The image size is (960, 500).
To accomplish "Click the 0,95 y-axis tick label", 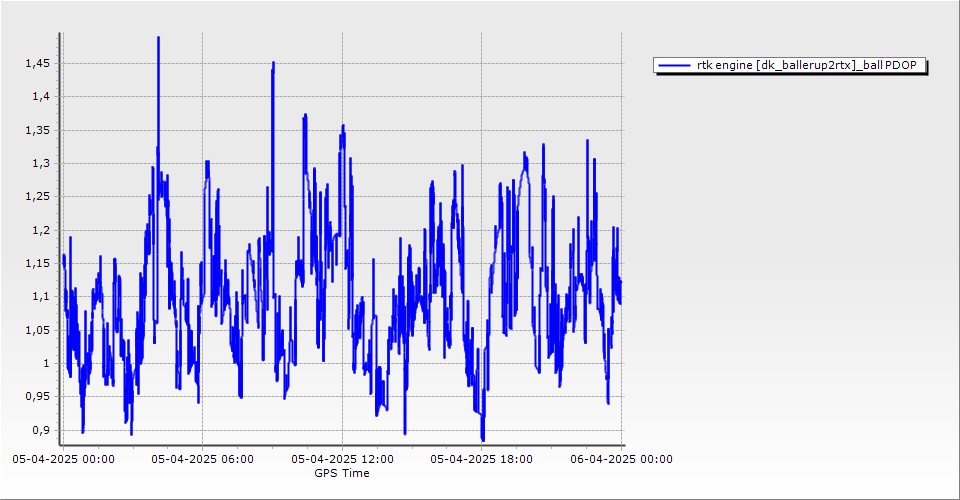I will point(37,397).
